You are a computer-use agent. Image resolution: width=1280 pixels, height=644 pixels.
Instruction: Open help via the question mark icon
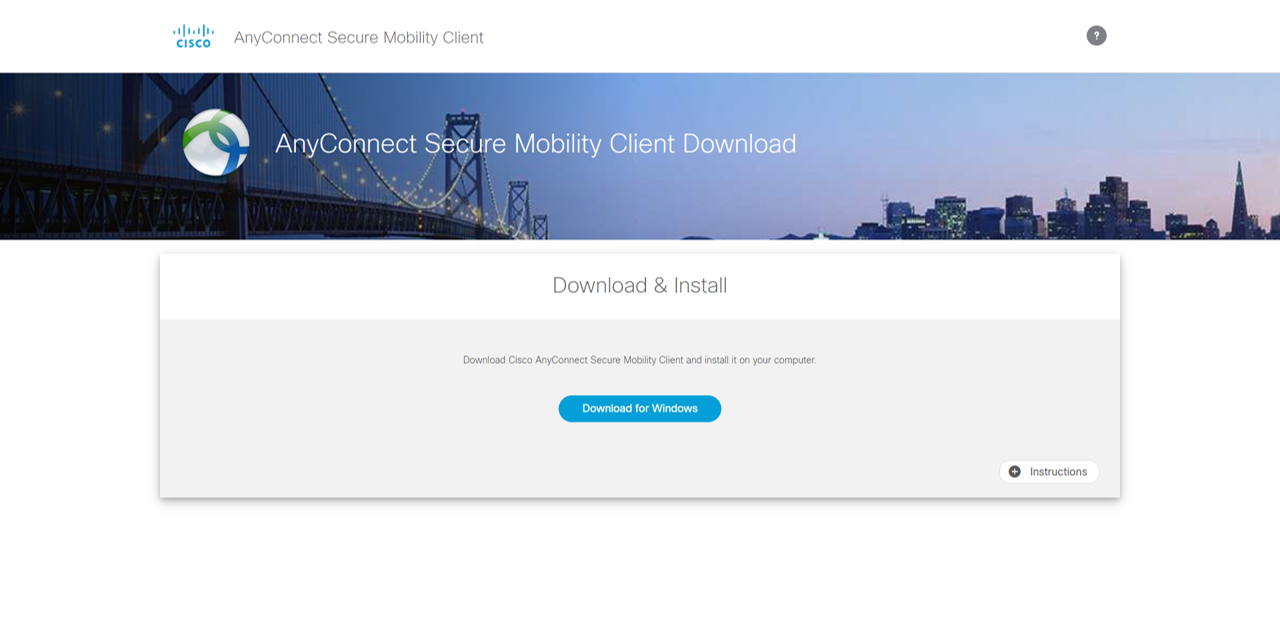tap(1096, 36)
